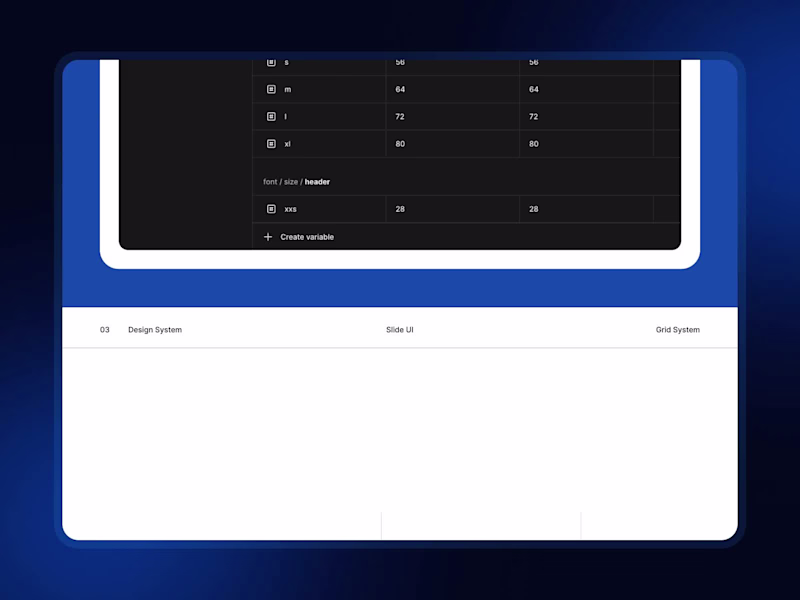Select the variable name xxs
The height and width of the screenshot is (600, 800).
point(290,209)
